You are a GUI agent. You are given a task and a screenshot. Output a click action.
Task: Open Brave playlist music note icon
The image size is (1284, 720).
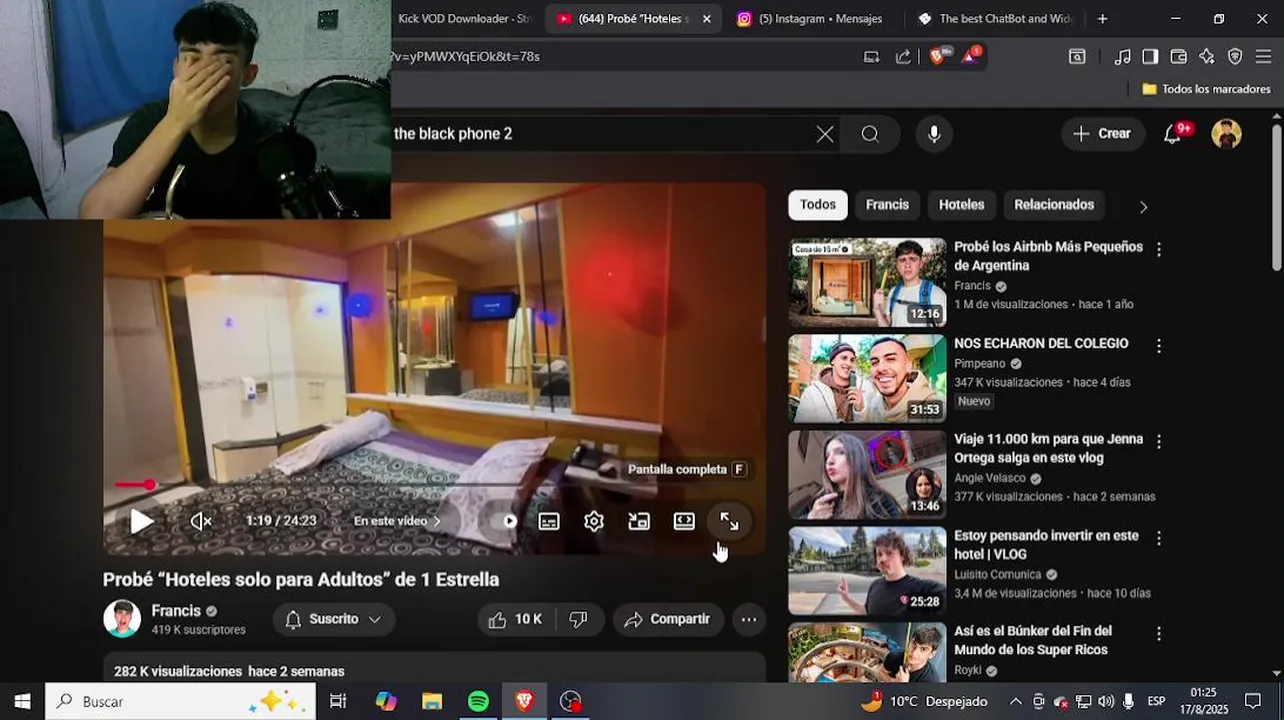click(1123, 57)
